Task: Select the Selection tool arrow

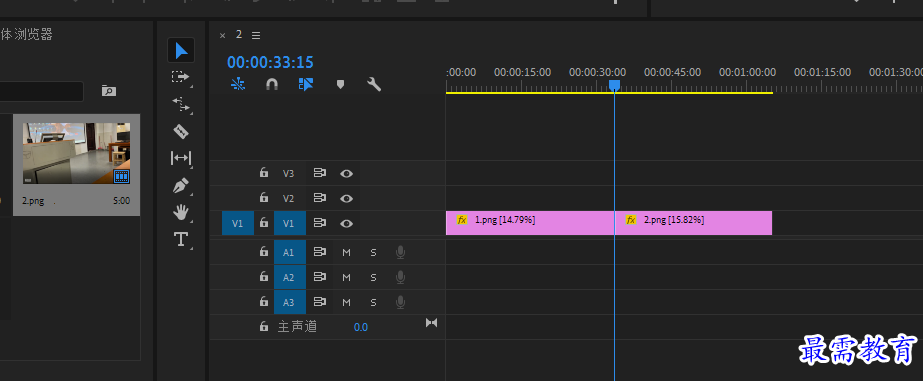Action: [x=181, y=51]
